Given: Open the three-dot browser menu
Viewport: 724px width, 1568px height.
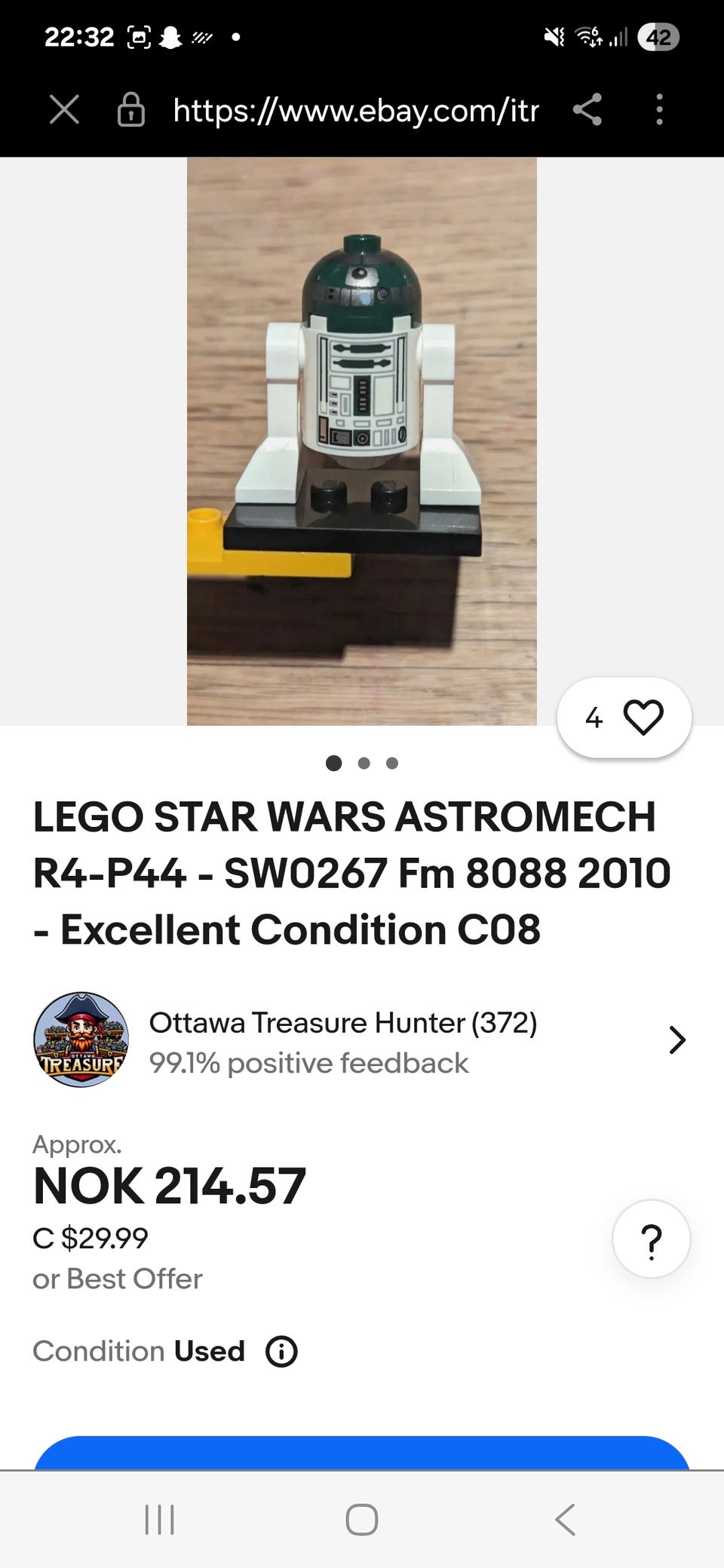Looking at the screenshot, I should (x=659, y=109).
